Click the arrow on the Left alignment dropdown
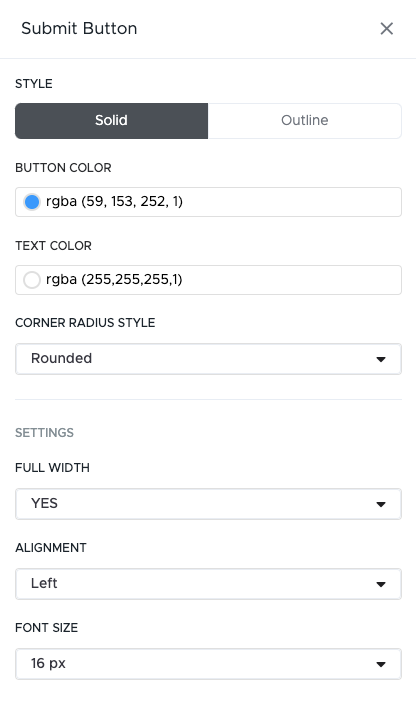The height and width of the screenshot is (701, 416). click(x=381, y=584)
